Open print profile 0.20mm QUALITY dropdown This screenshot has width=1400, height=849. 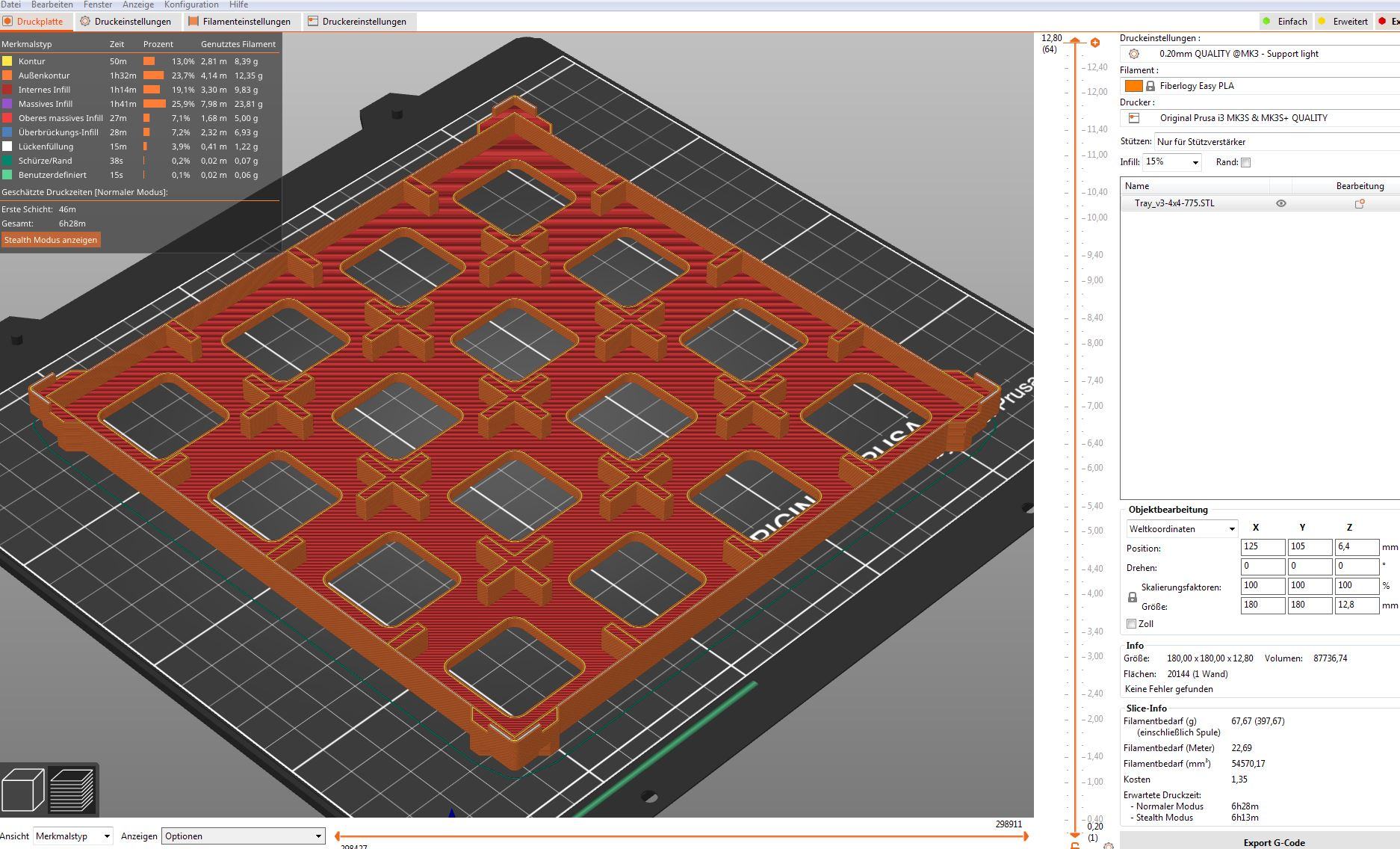[1260, 54]
